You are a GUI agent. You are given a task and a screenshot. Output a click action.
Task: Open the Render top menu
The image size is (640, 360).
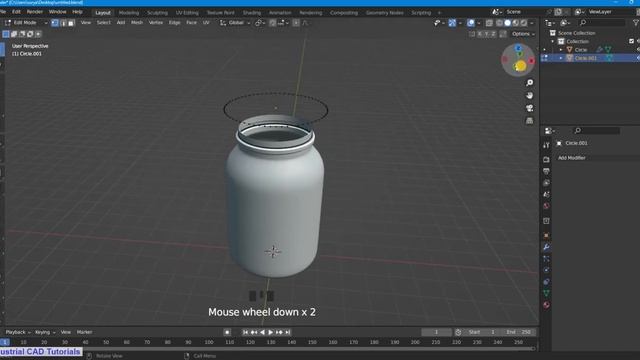(x=34, y=12)
